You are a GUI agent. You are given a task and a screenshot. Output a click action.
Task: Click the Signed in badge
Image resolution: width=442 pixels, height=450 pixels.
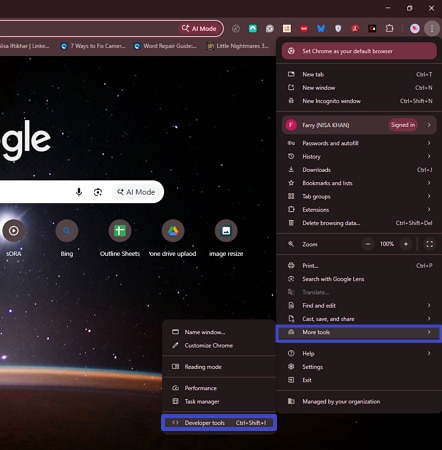(x=403, y=125)
